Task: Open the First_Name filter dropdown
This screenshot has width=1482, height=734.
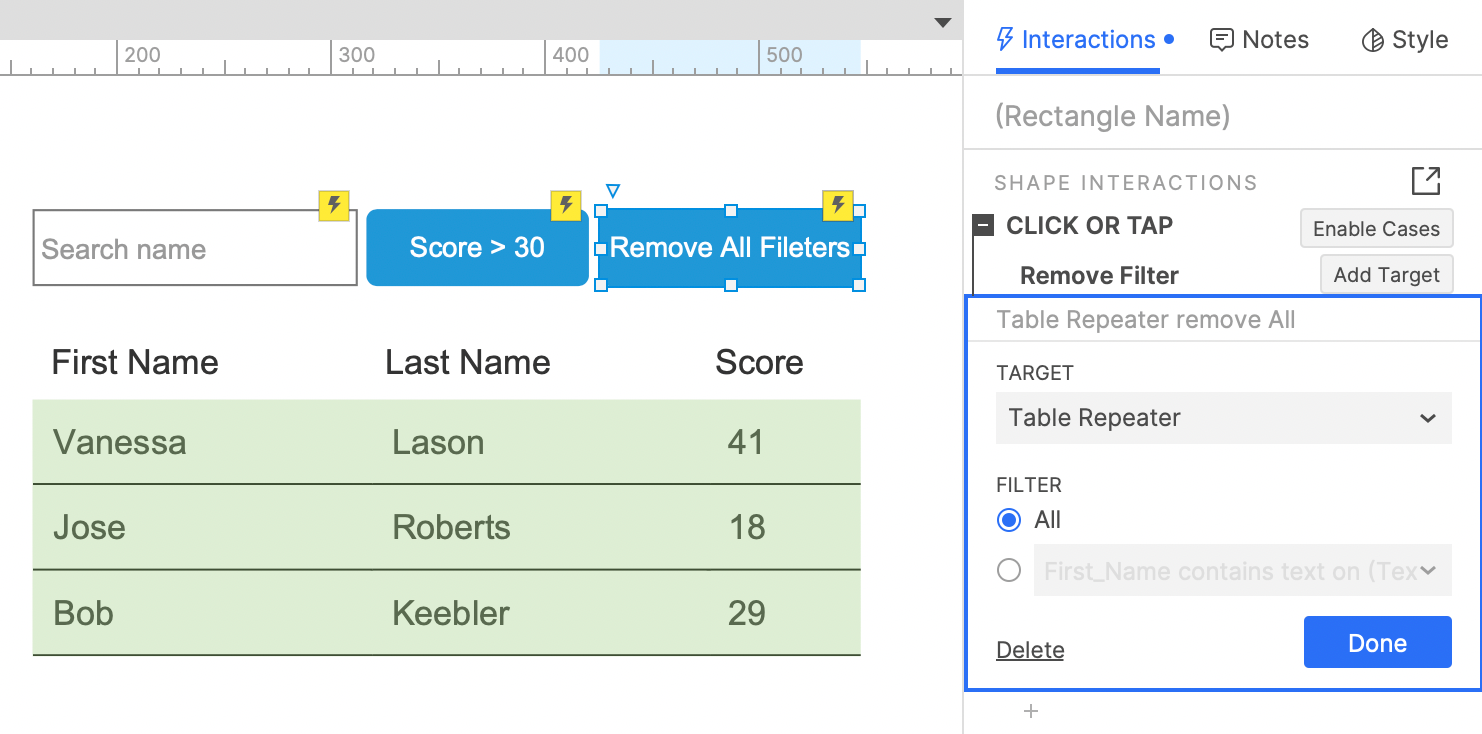Action: click(x=1243, y=570)
